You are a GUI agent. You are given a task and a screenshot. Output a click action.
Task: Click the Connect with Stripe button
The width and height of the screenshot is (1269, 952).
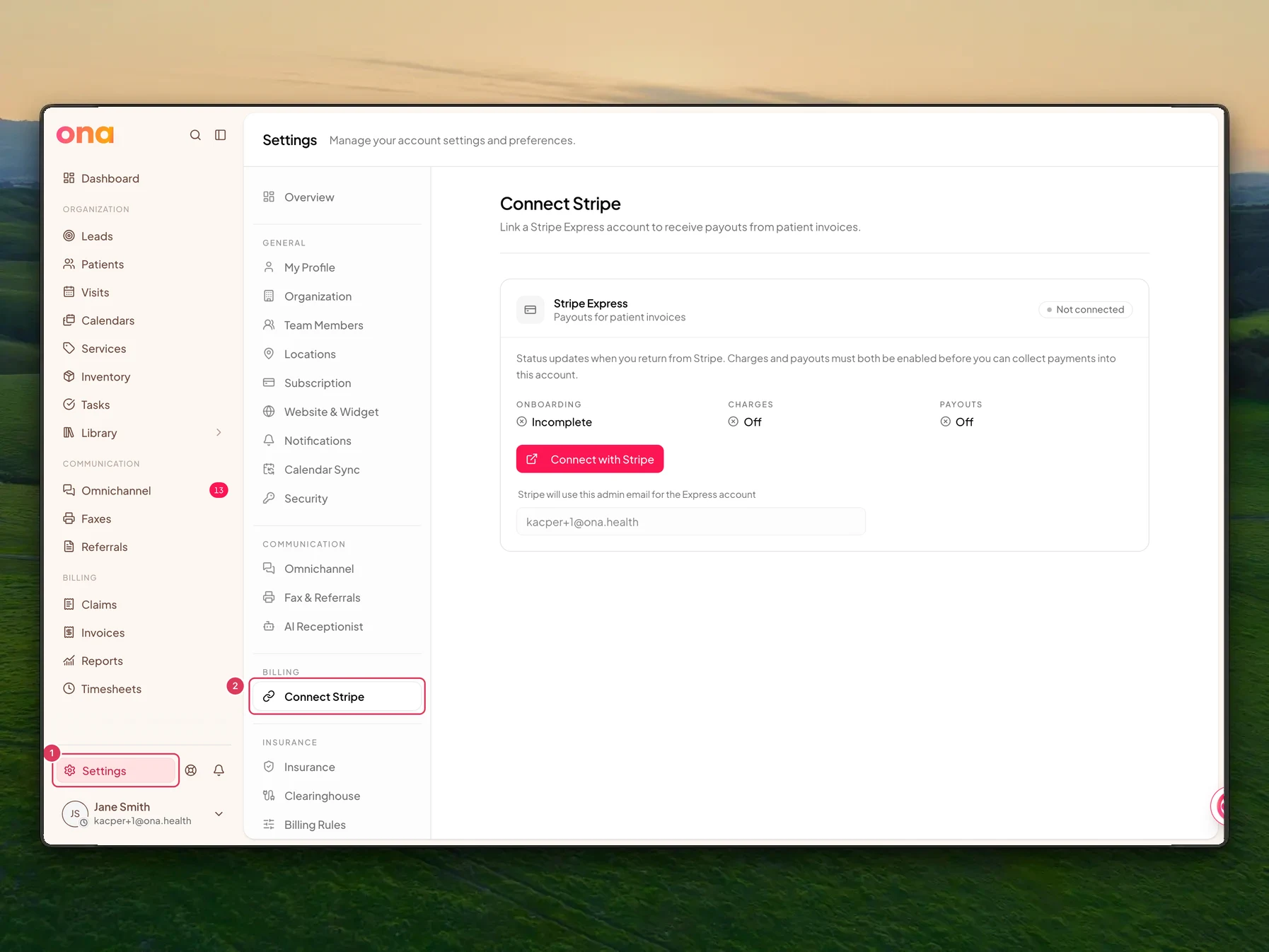(590, 459)
